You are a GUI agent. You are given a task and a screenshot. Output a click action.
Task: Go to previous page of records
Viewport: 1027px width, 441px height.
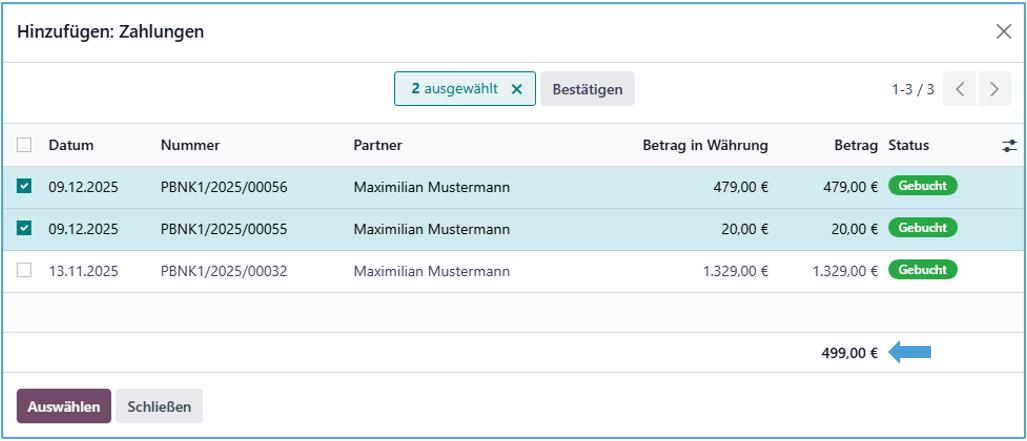(x=960, y=89)
